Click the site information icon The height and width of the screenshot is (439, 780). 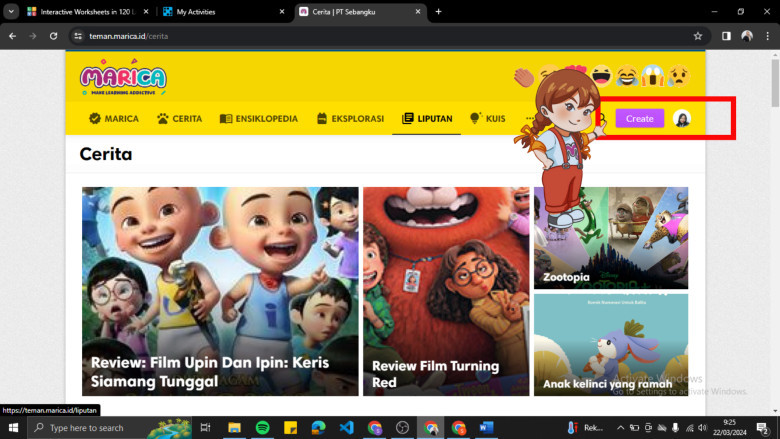(x=78, y=36)
